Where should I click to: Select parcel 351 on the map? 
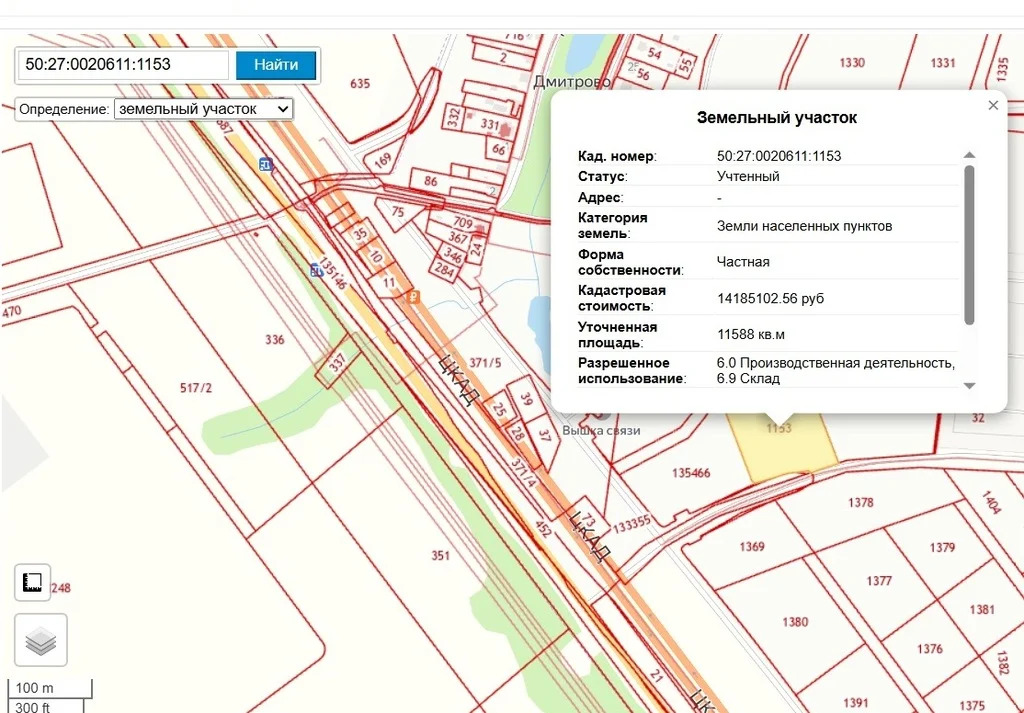pos(440,555)
